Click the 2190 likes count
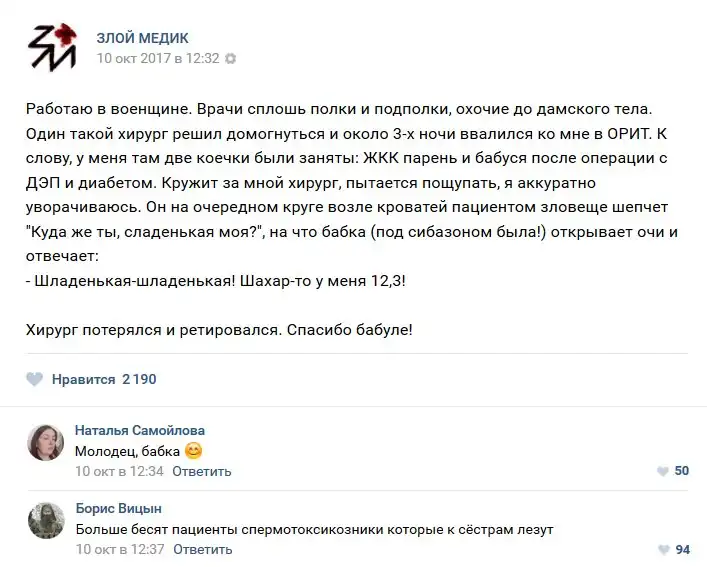 [x=139, y=380]
